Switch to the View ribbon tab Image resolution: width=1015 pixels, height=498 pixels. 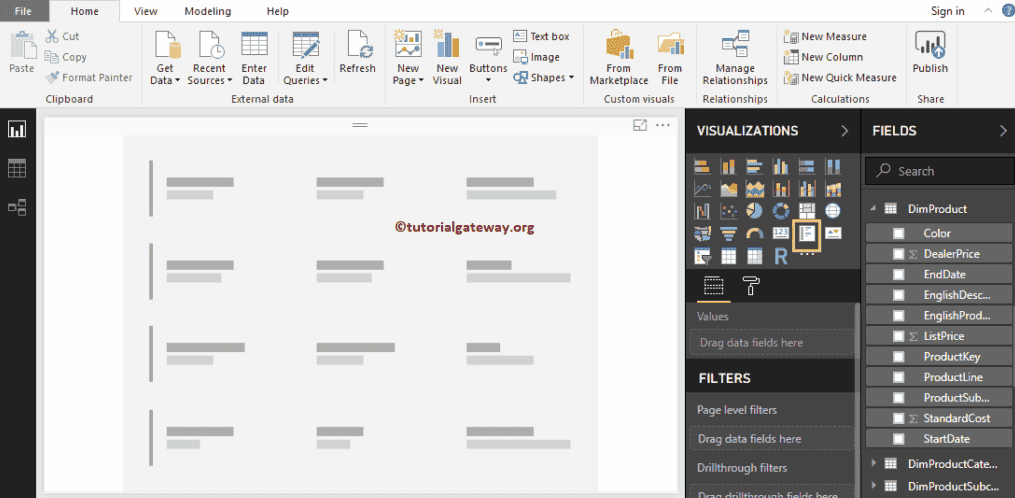tap(146, 11)
